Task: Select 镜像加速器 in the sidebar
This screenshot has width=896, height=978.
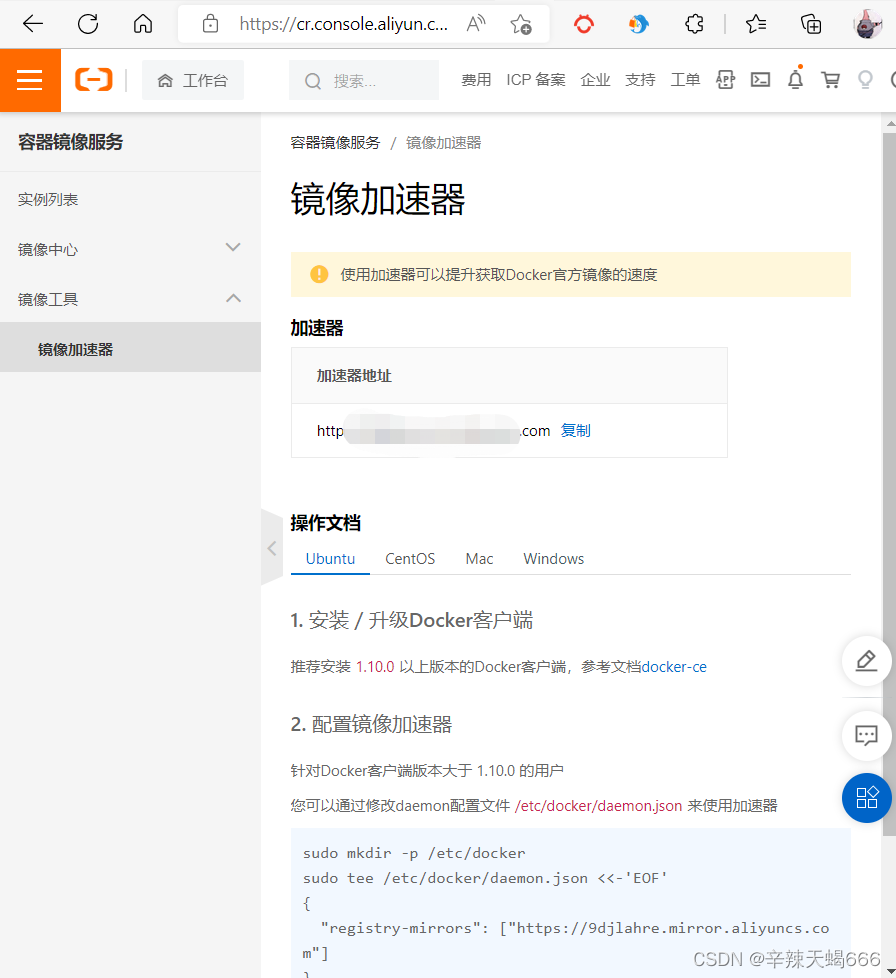Action: (130, 347)
